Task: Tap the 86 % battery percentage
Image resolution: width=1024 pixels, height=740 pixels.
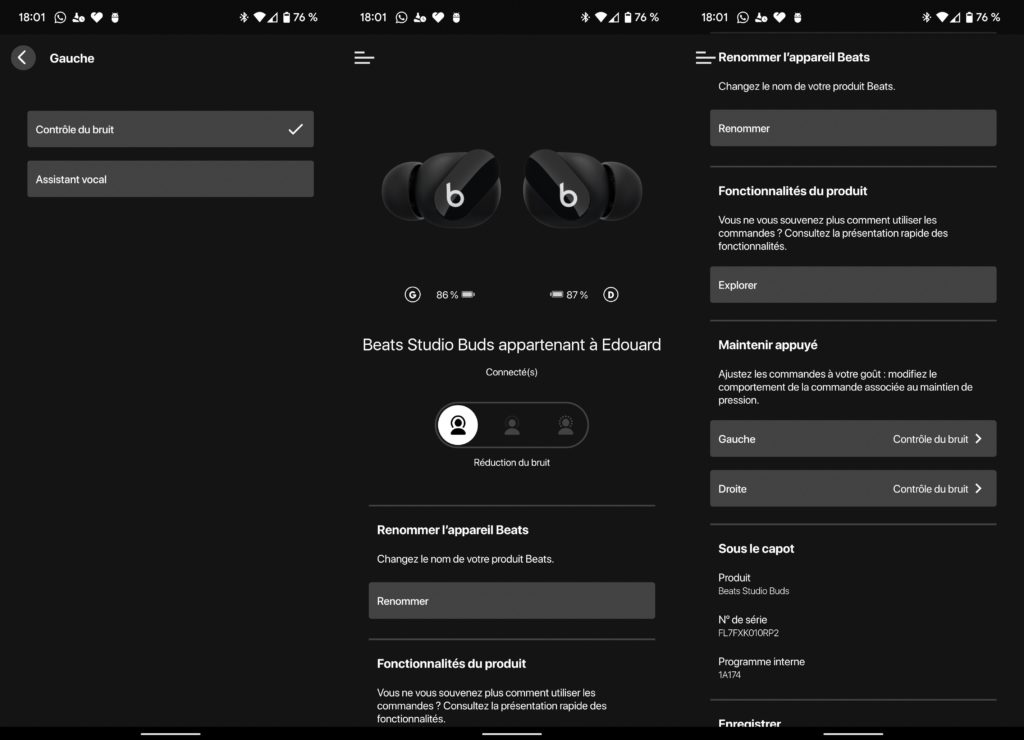Action: pos(447,295)
